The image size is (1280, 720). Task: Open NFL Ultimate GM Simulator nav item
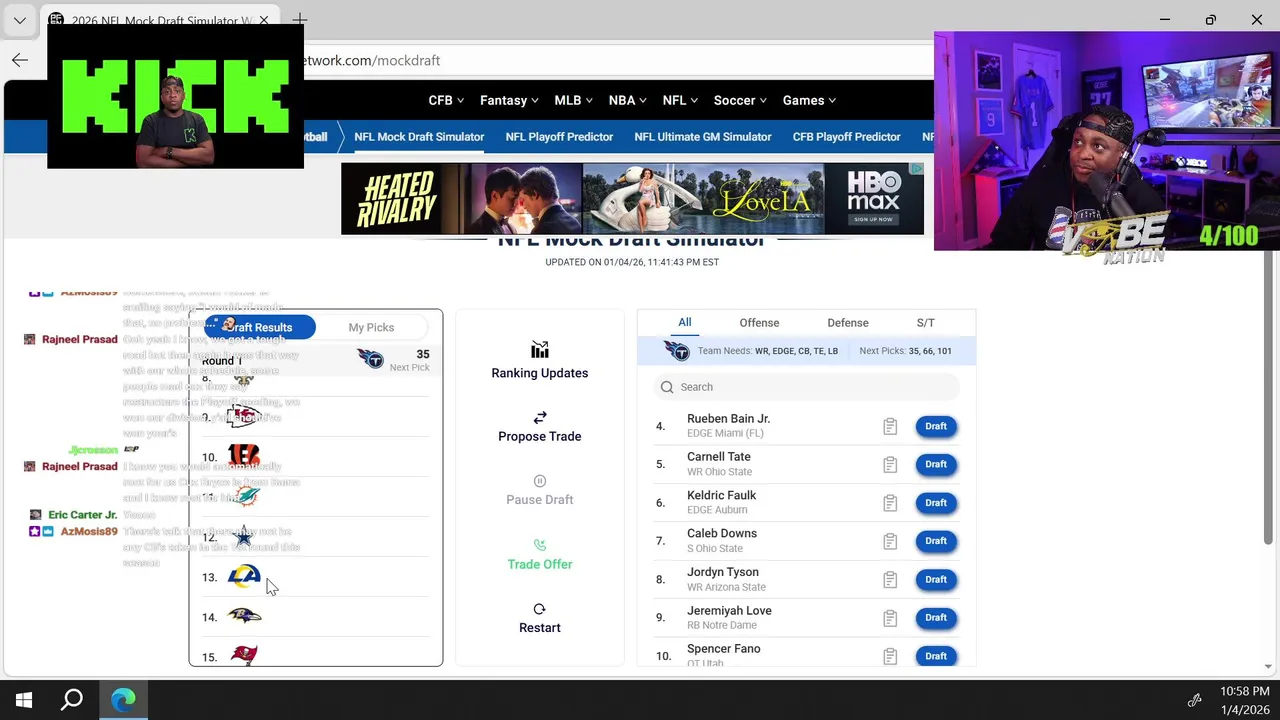(x=703, y=137)
